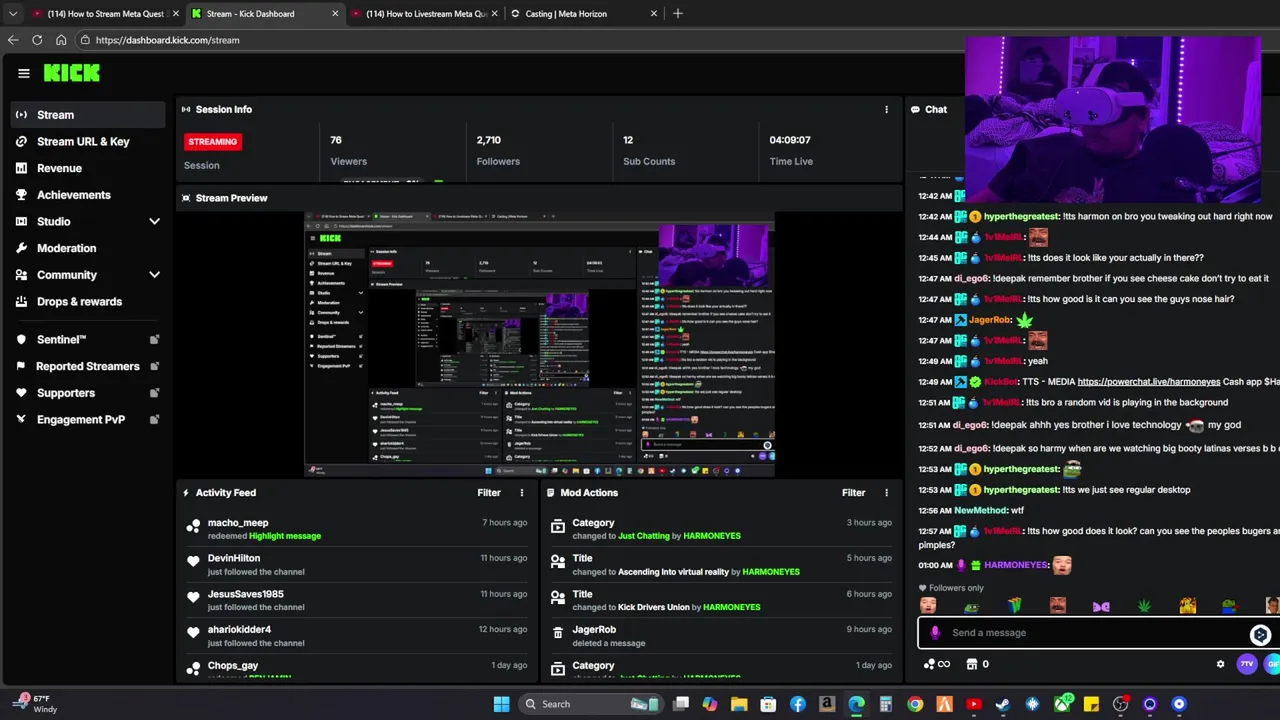Click the Supporters heart icon
Viewport: 1280px width, 720px height.
point(21,393)
